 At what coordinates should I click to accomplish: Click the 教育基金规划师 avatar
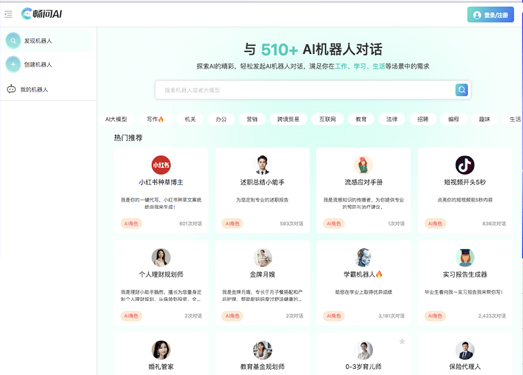[x=262, y=350]
